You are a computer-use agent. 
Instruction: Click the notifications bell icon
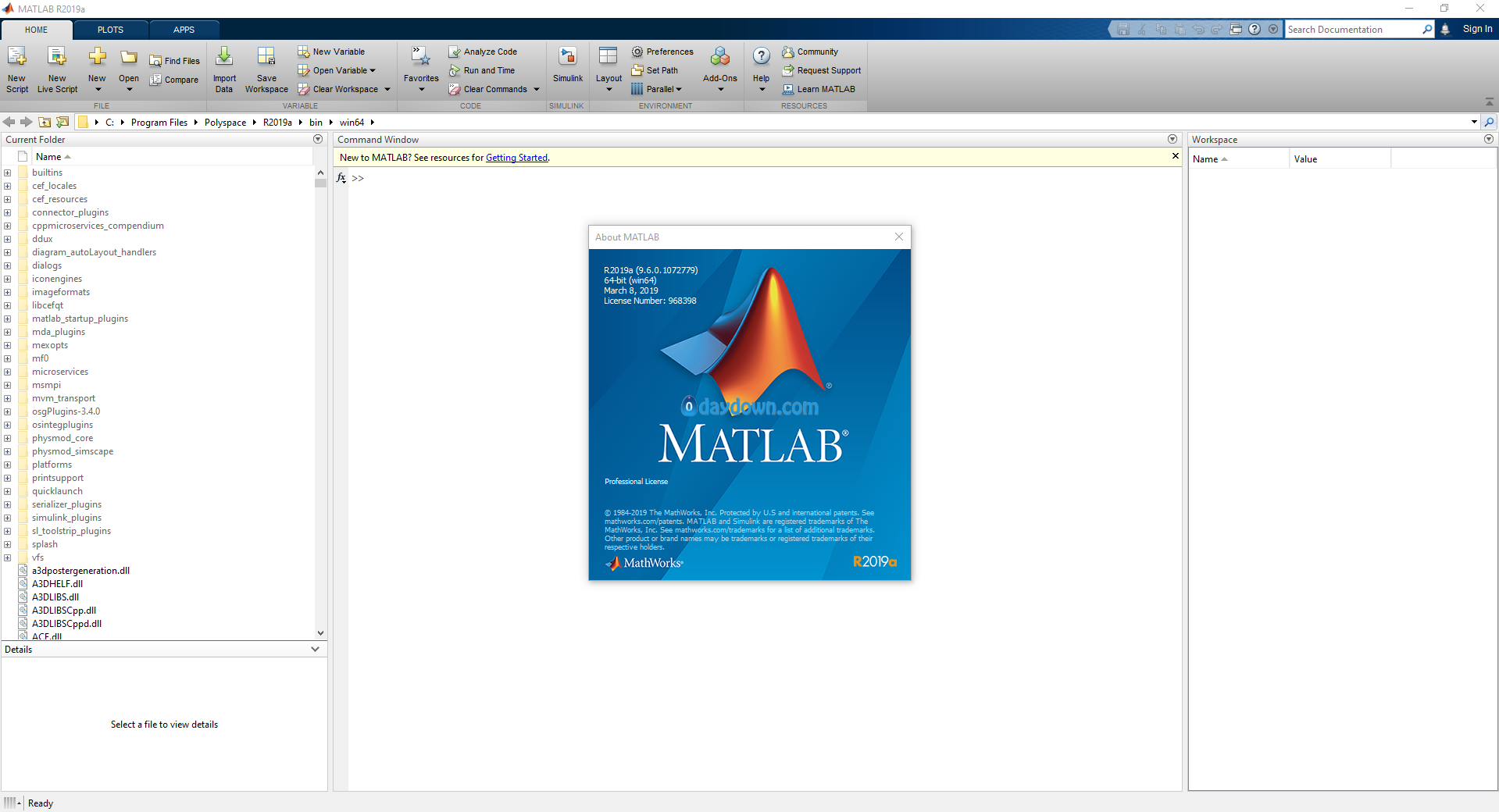[1445, 29]
